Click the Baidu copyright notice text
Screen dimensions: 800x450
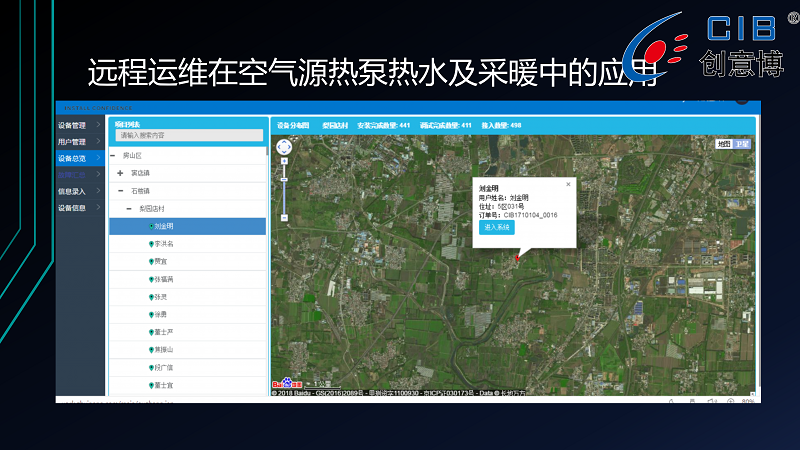(398, 393)
